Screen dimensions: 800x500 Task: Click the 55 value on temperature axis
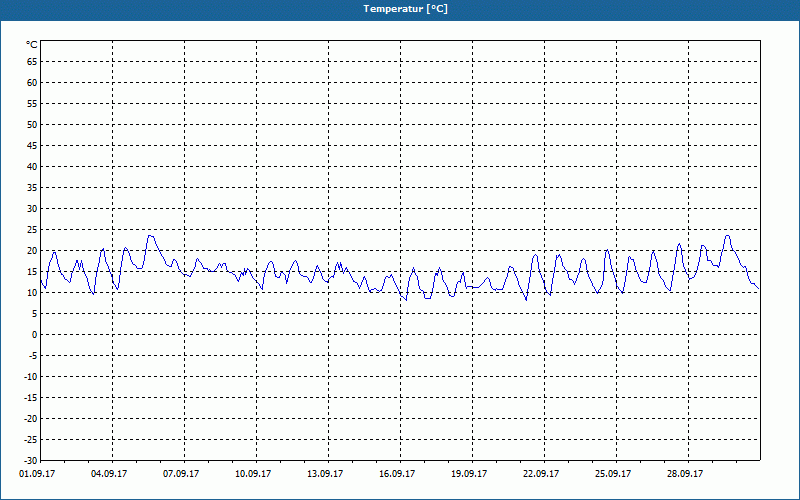tap(32, 104)
